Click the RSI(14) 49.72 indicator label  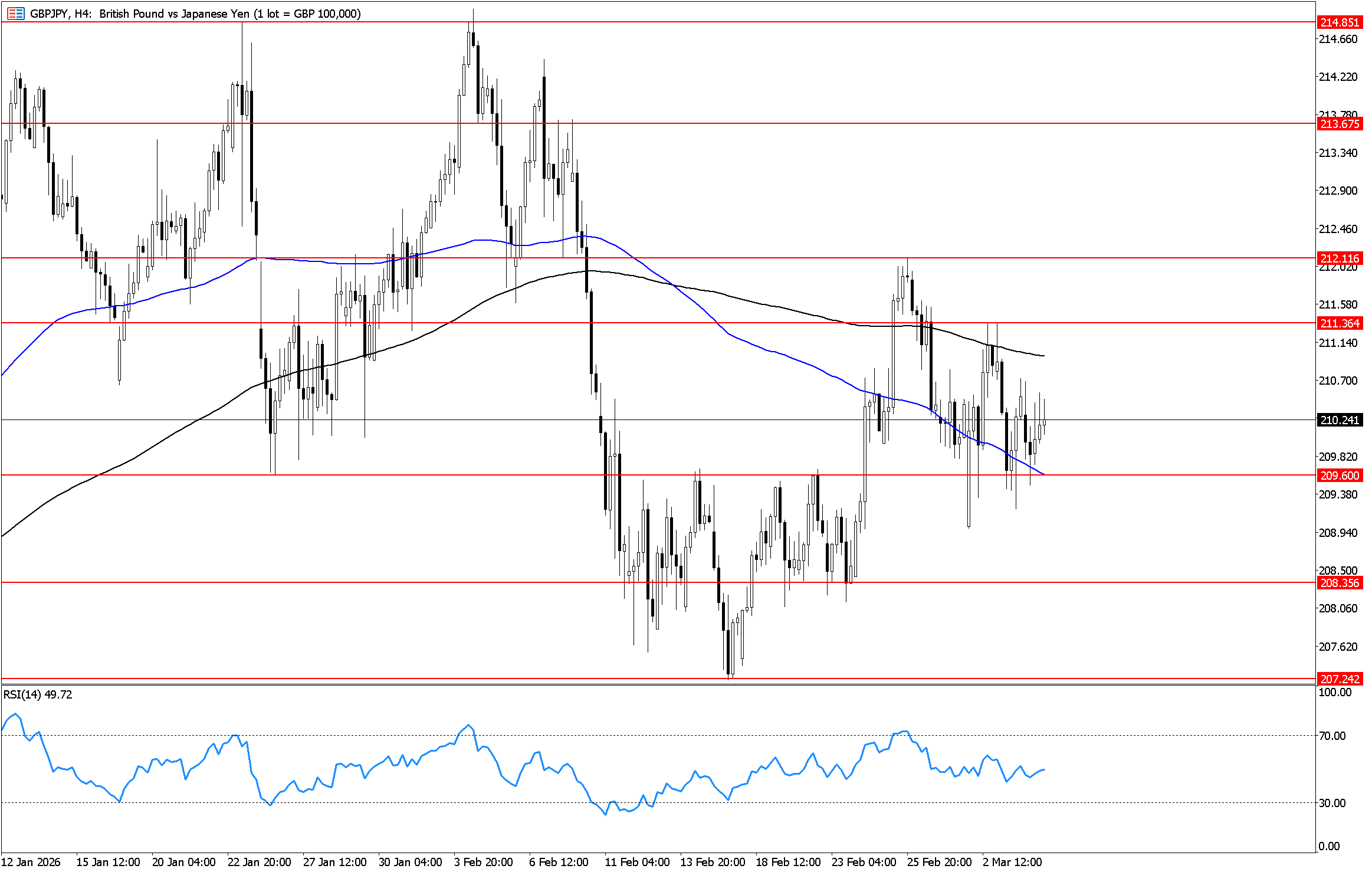pyautogui.click(x=38, y=694)
